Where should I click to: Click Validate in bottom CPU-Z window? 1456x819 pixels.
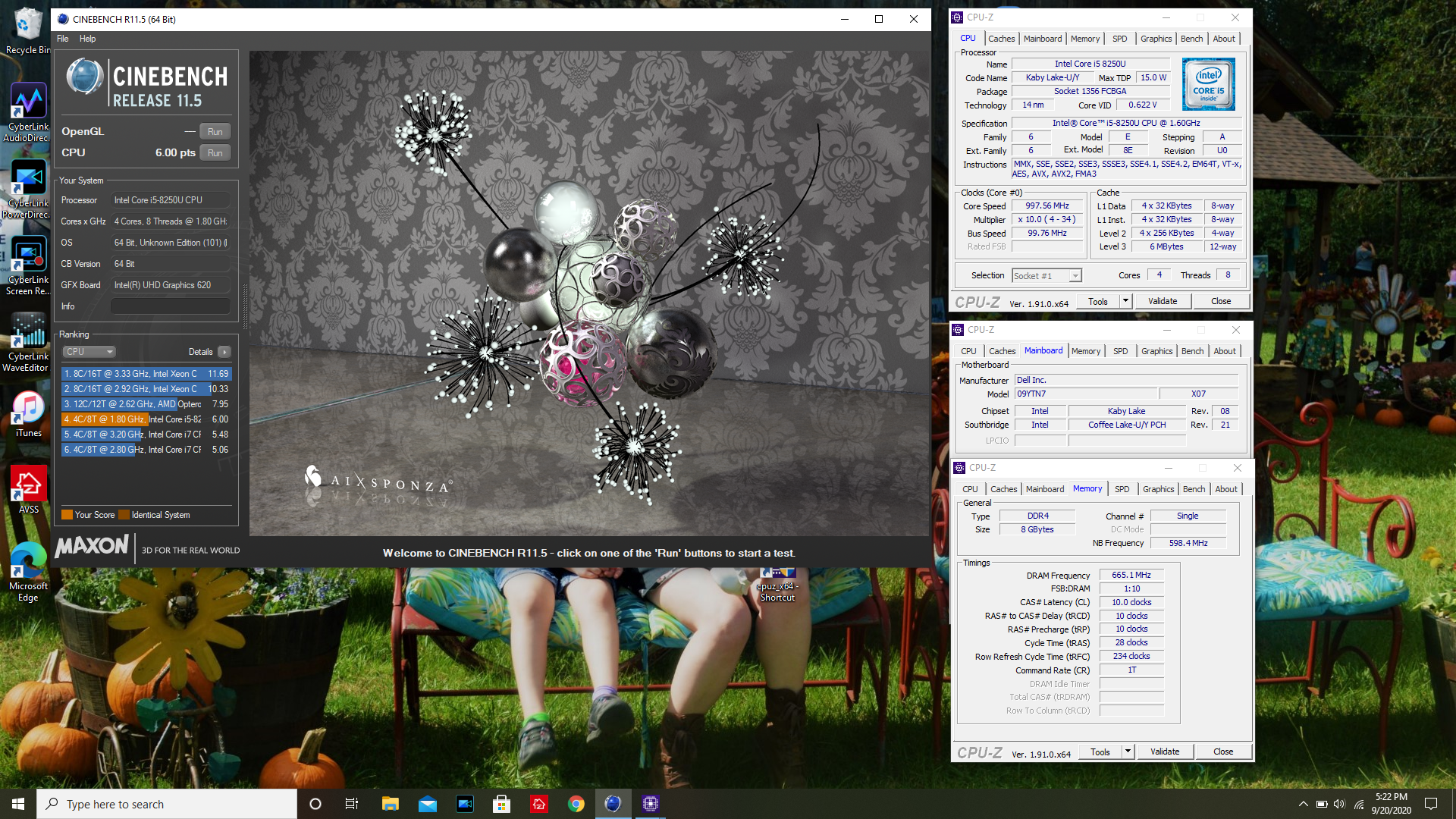click(1165, 752)
